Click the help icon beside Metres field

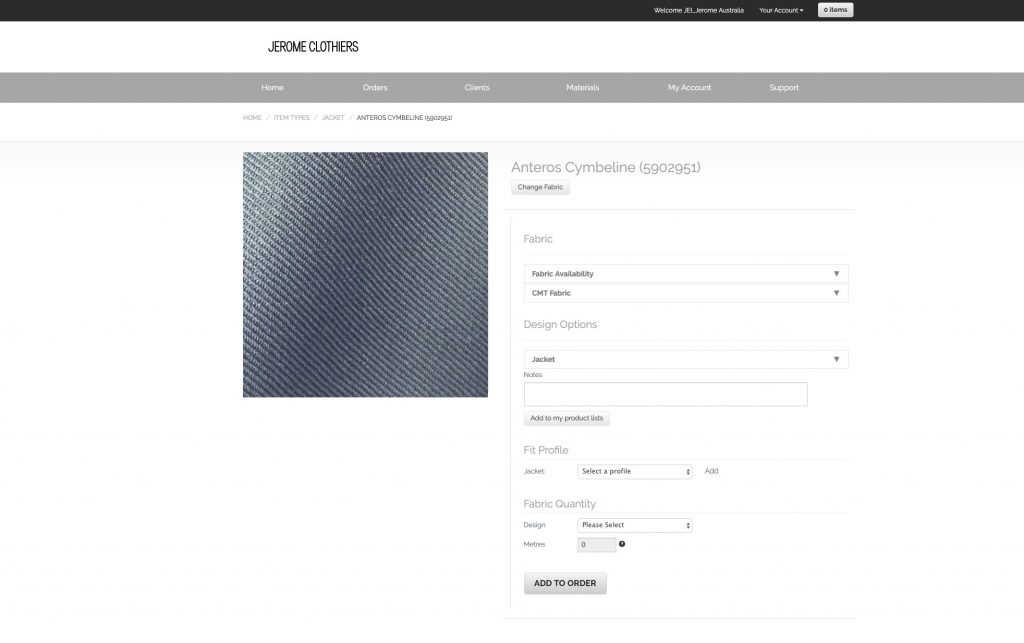pos(622,544)
